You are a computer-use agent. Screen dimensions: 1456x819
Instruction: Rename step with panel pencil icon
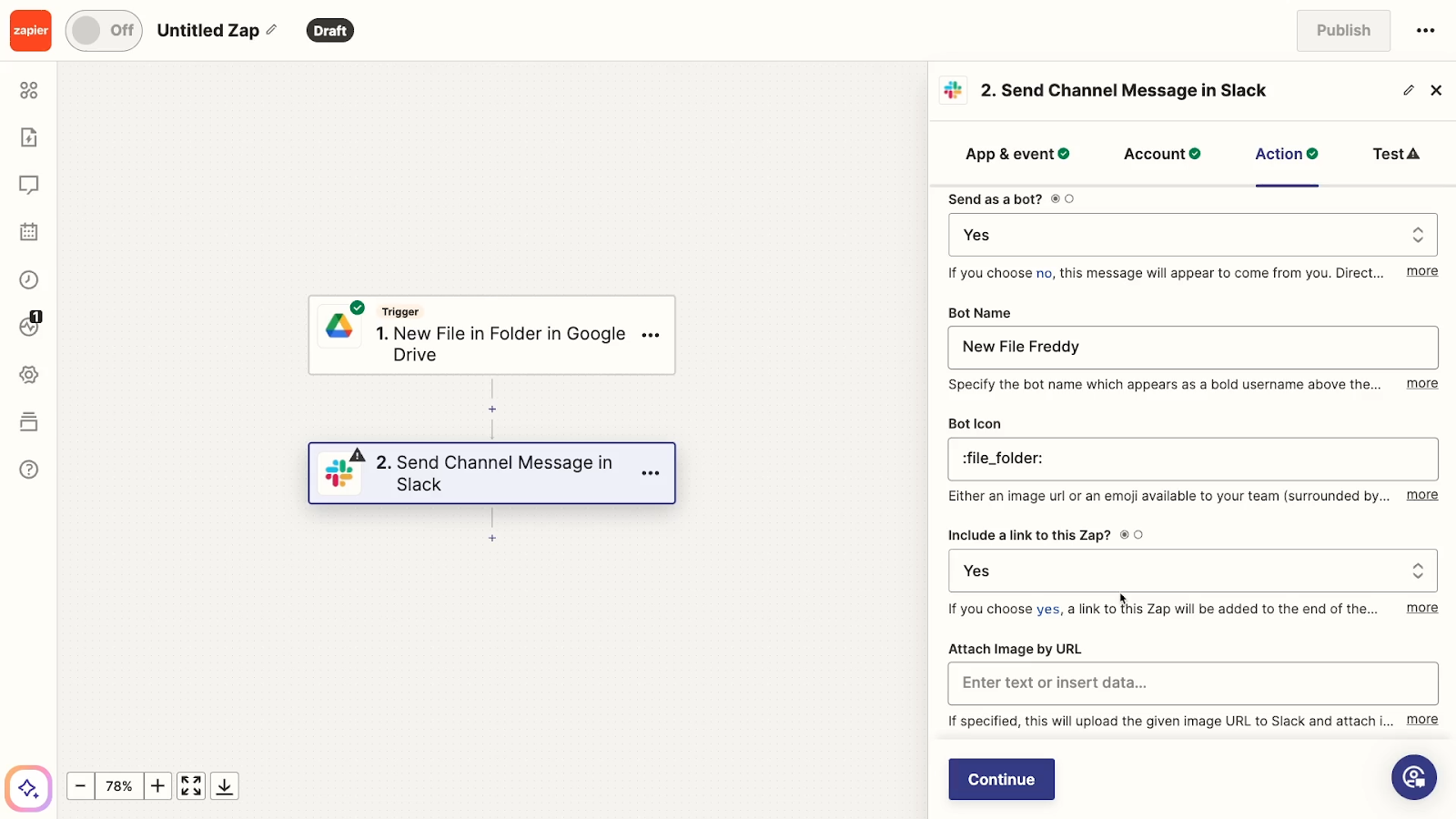click(1409, 90)
